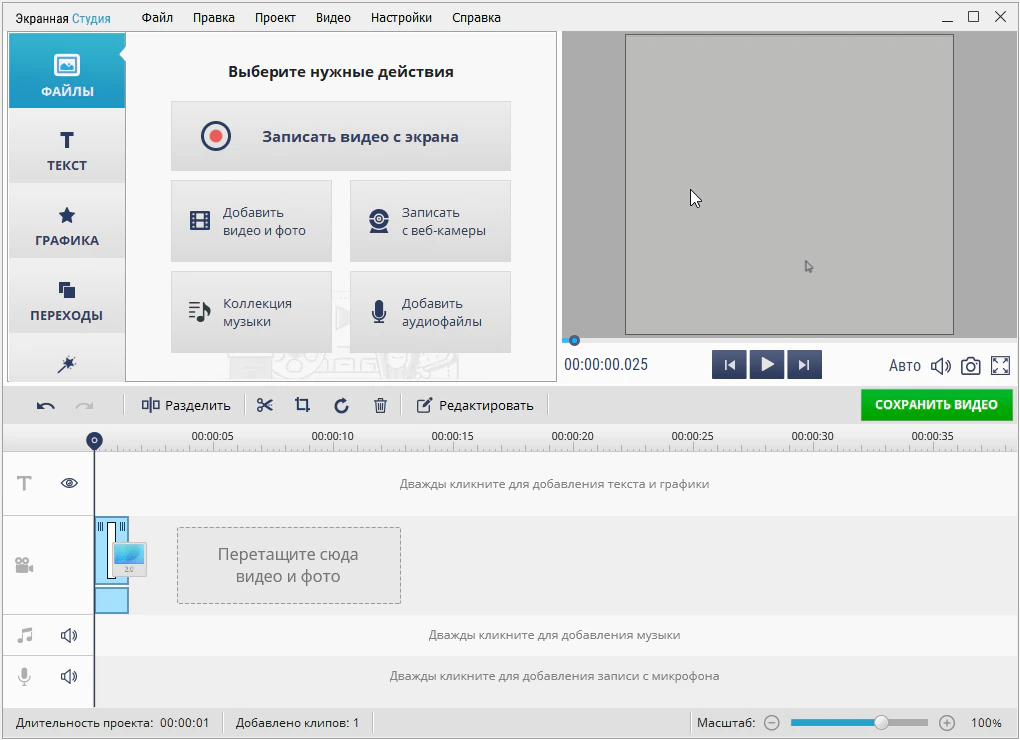This screenshot has width=1020, height=740.
Task: Toggle text track visibility eye icon
Action: click(69, 483)
